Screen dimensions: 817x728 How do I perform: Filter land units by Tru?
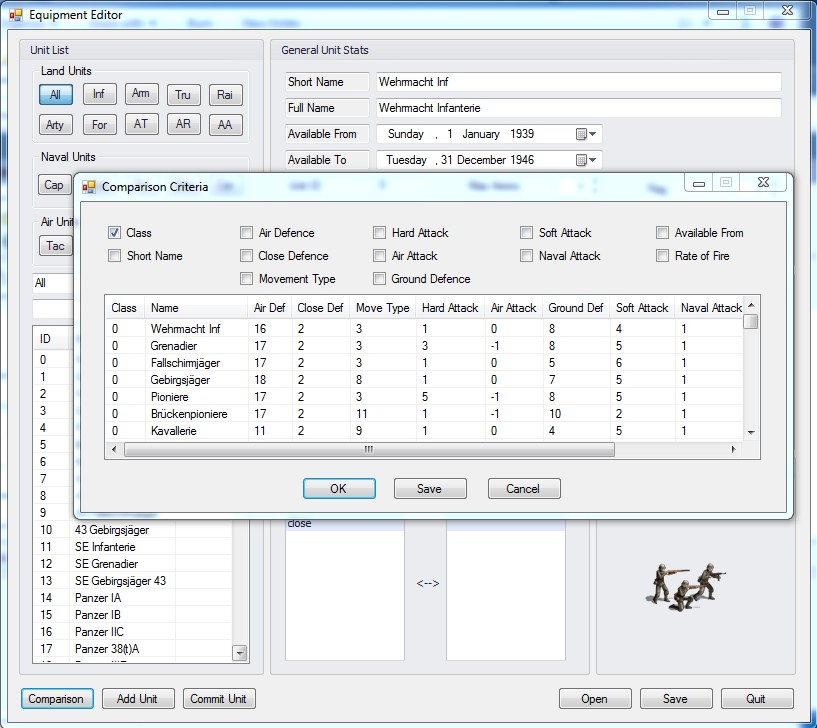(x=183, y=95)
